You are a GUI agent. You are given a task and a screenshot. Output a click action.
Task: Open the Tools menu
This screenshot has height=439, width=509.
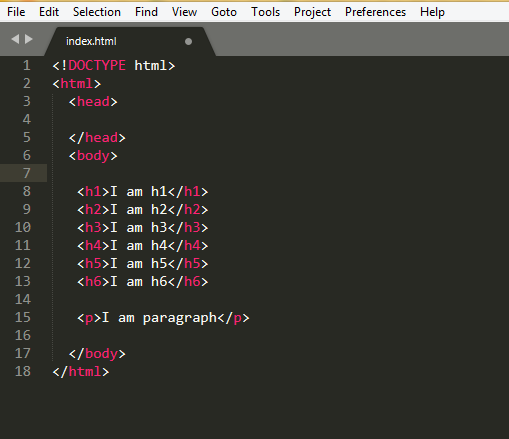pyautogui.click(x=265, y=12)
